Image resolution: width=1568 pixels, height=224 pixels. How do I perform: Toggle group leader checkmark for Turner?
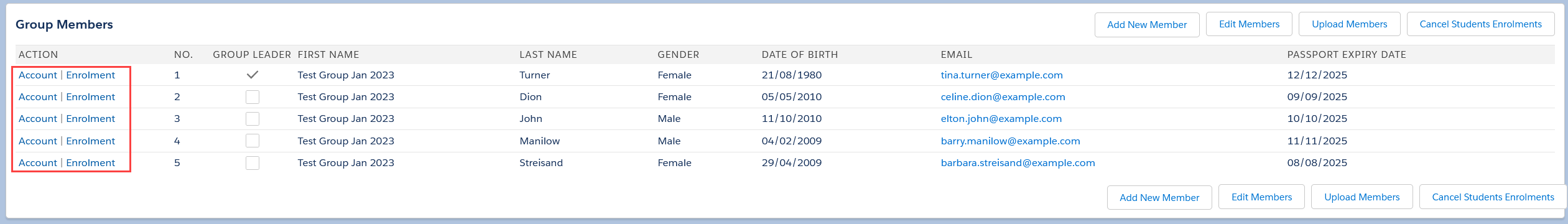click(252, 75)
